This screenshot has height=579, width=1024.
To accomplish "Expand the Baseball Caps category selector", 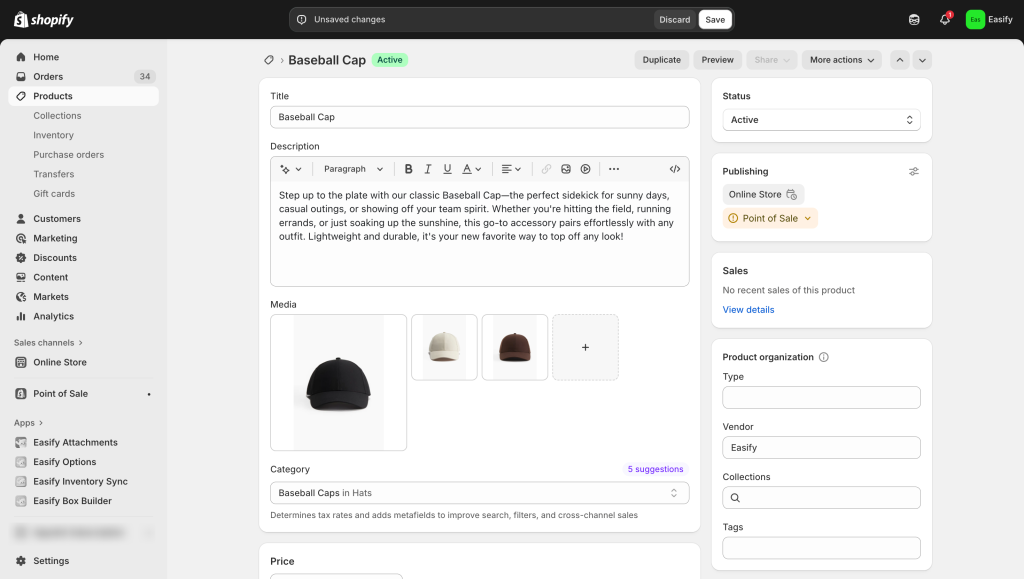I will (x=479, y=493).
